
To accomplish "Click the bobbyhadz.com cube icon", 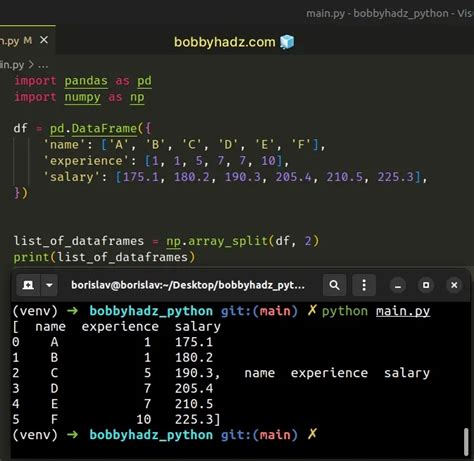I will point(287,42).
